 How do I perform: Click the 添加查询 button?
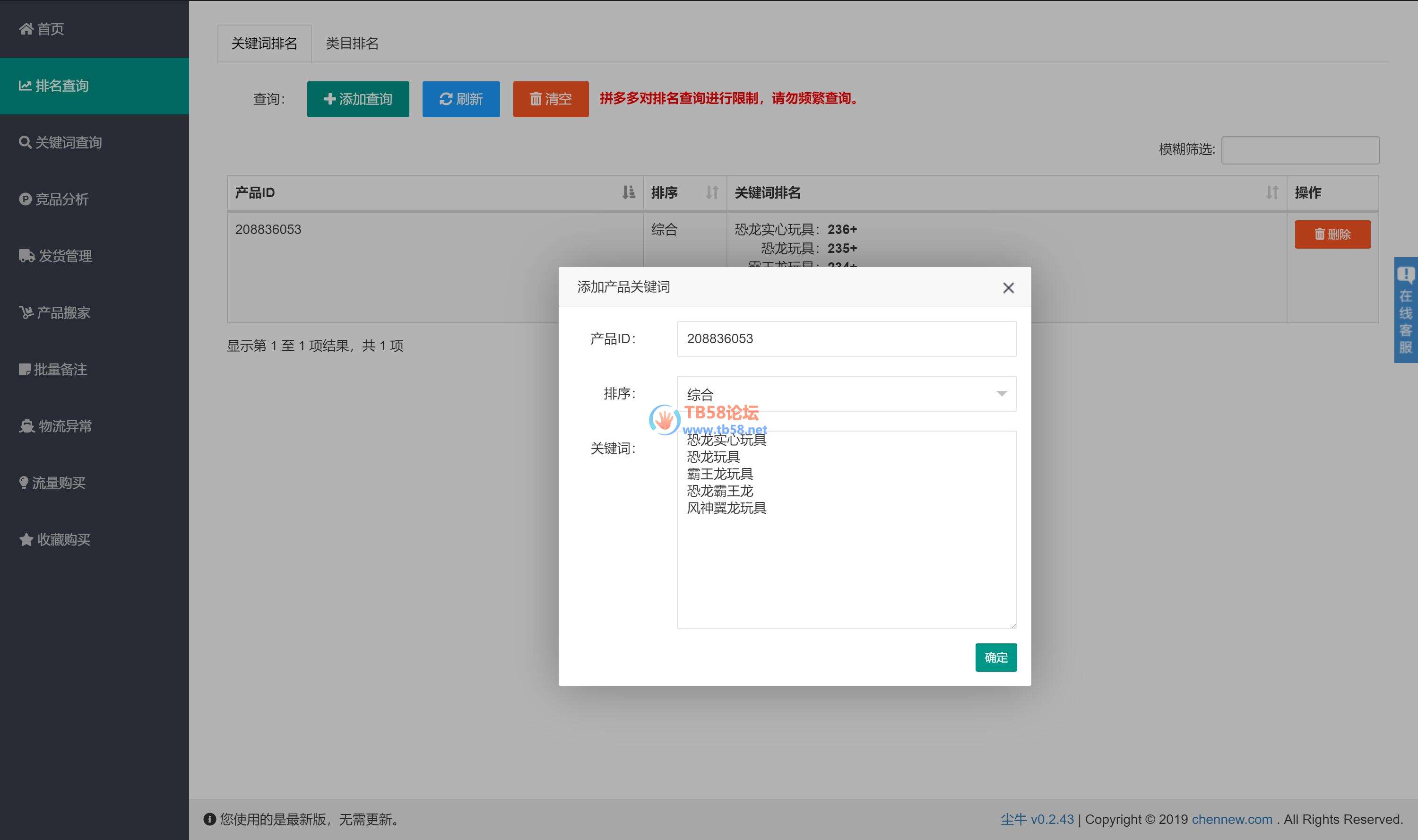pos(358,99)
